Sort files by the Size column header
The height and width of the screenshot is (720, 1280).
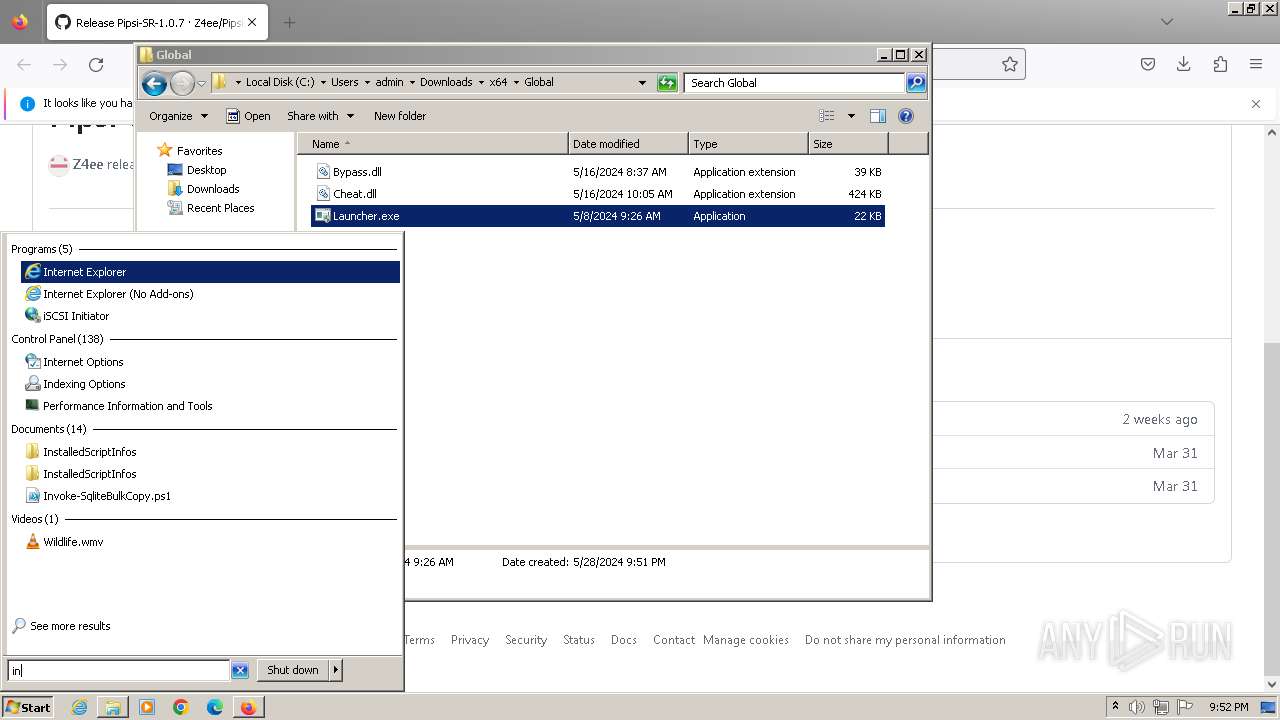(x=848, y=144)
